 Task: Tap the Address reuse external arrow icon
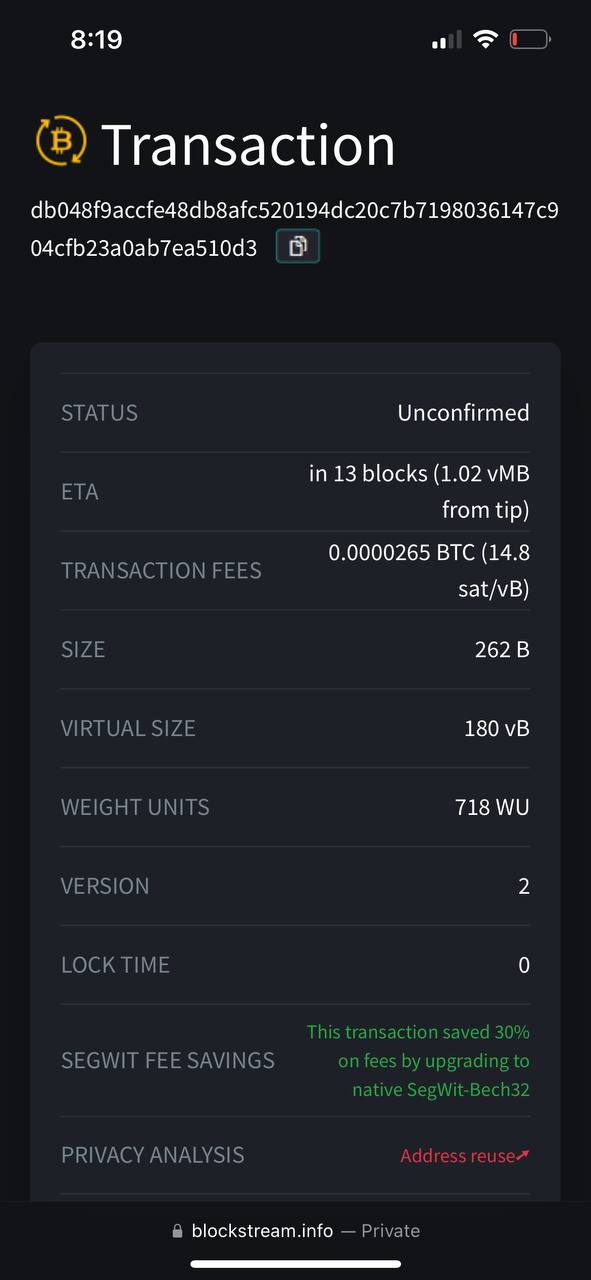tap(523, 1155)
